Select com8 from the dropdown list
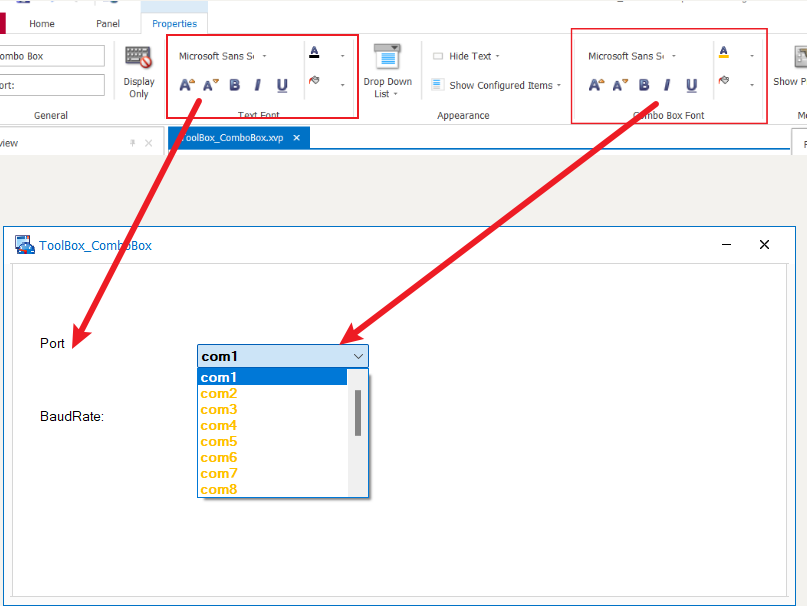 pyautogui.click(x=272, y=489)
